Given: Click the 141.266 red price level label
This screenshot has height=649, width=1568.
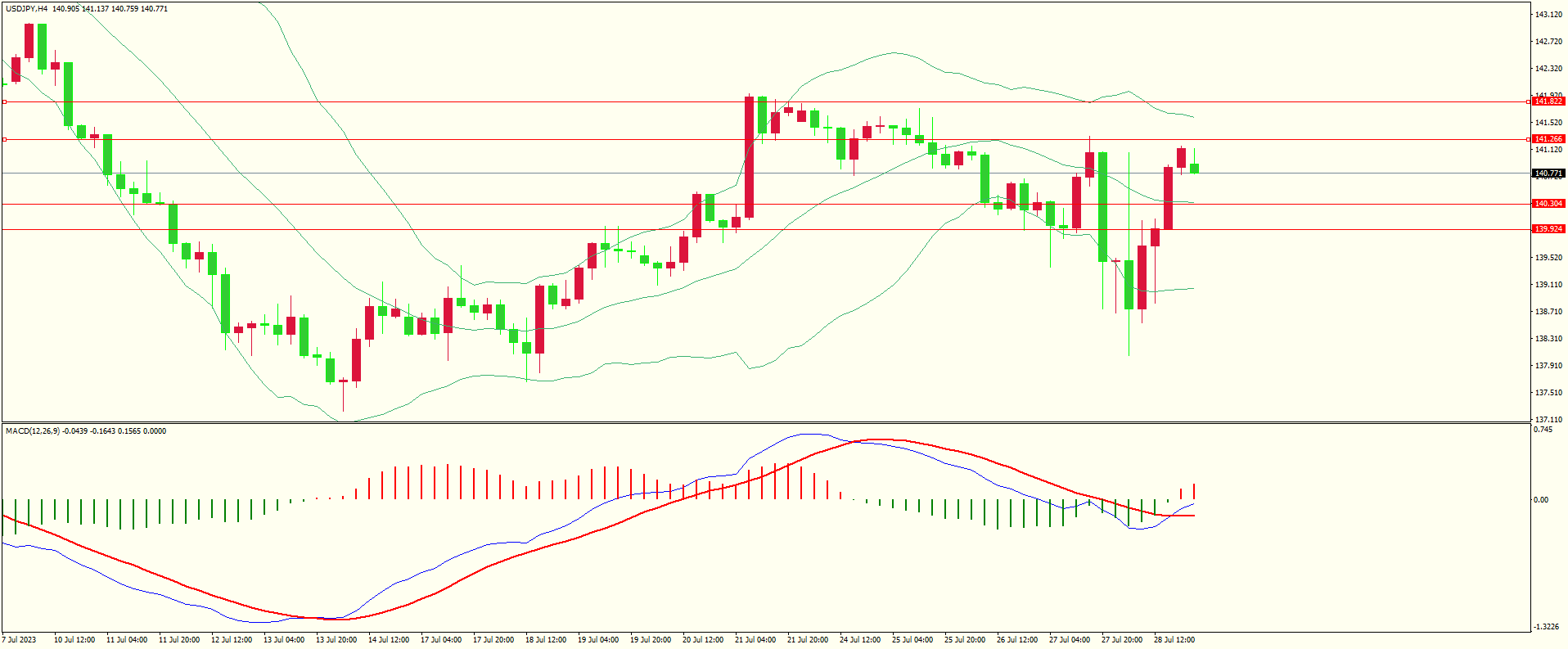Looking at the screenshot, I should click(1548, 139).
